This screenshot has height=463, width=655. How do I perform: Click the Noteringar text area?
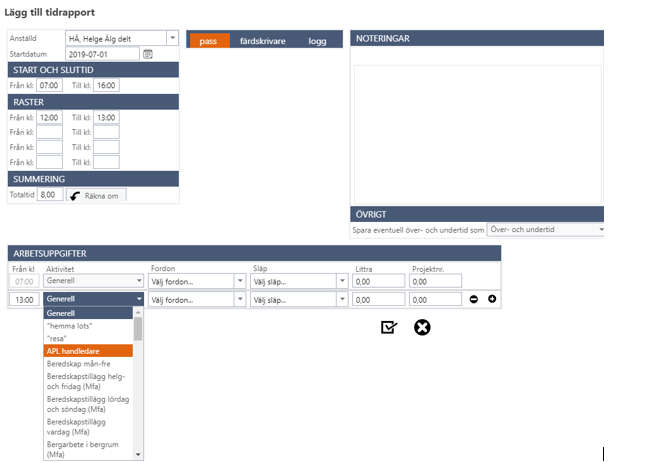click(x=478, y=135)
